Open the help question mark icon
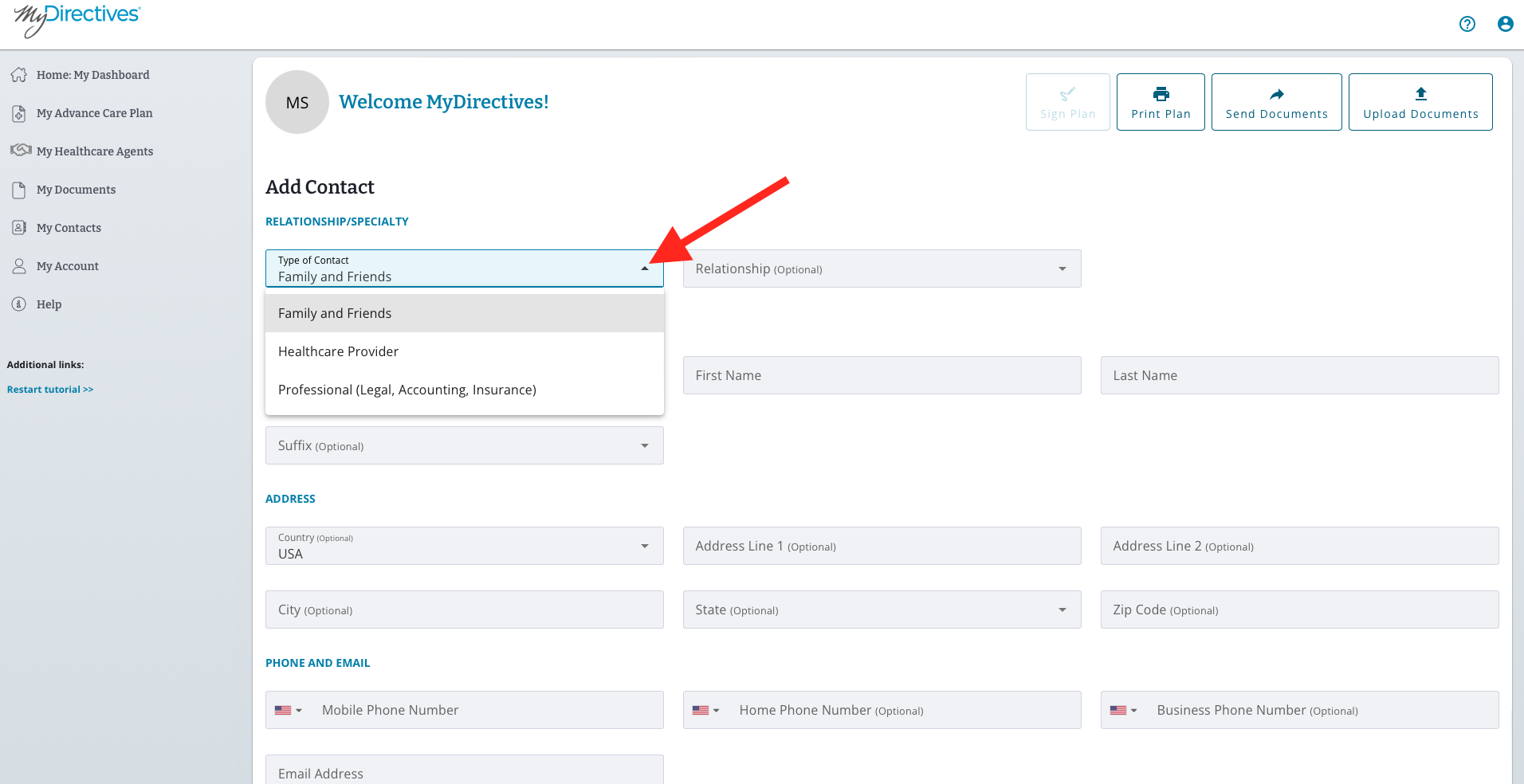This screenshot has height=784, width=1524. pyautogui.click(x=1467, y=24)
